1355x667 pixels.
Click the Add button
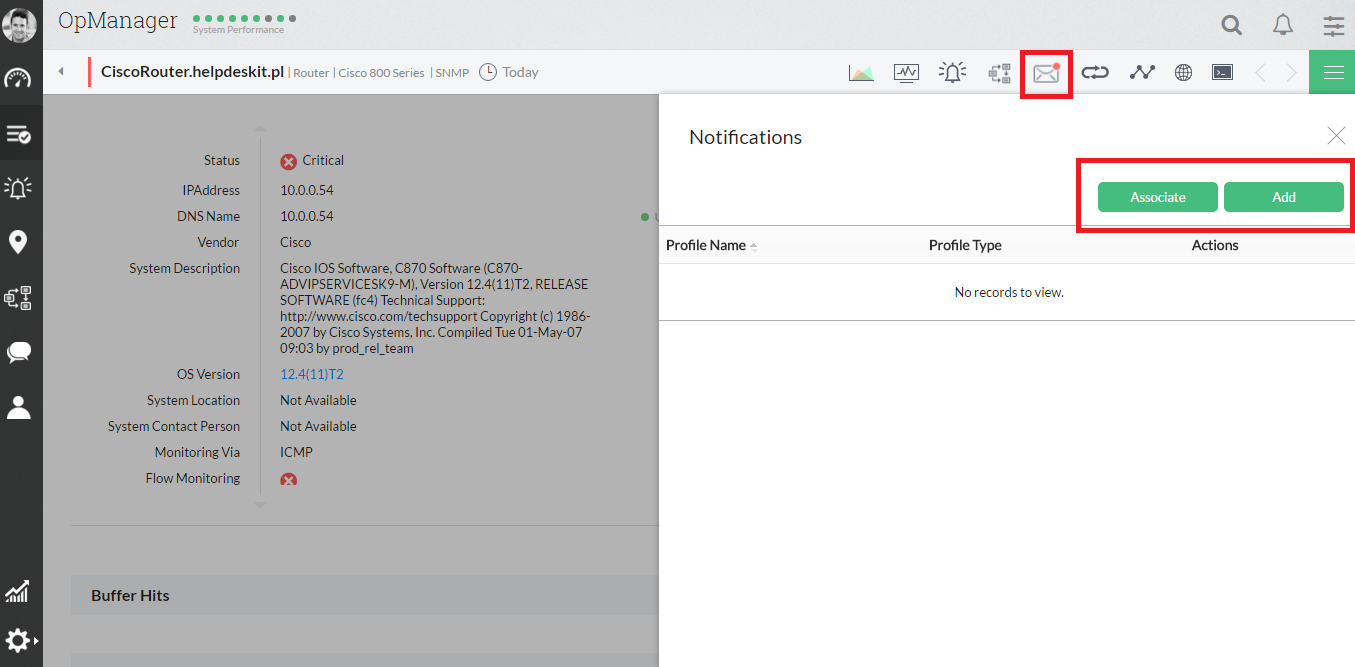click(x=1284, y=197)
